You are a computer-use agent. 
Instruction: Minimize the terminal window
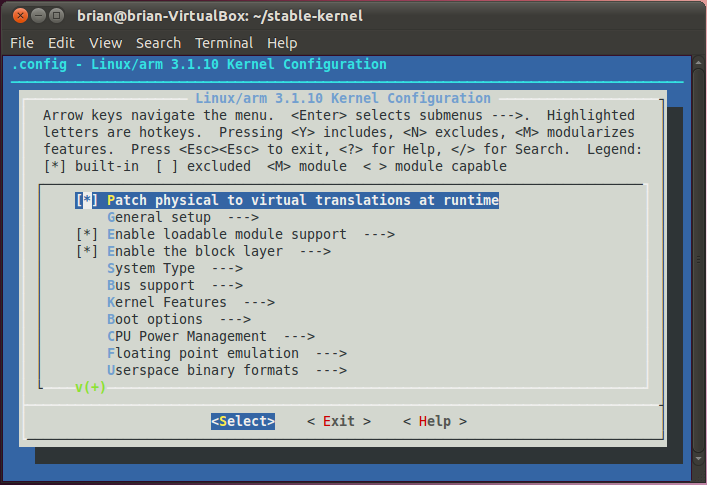pos(38,16)
